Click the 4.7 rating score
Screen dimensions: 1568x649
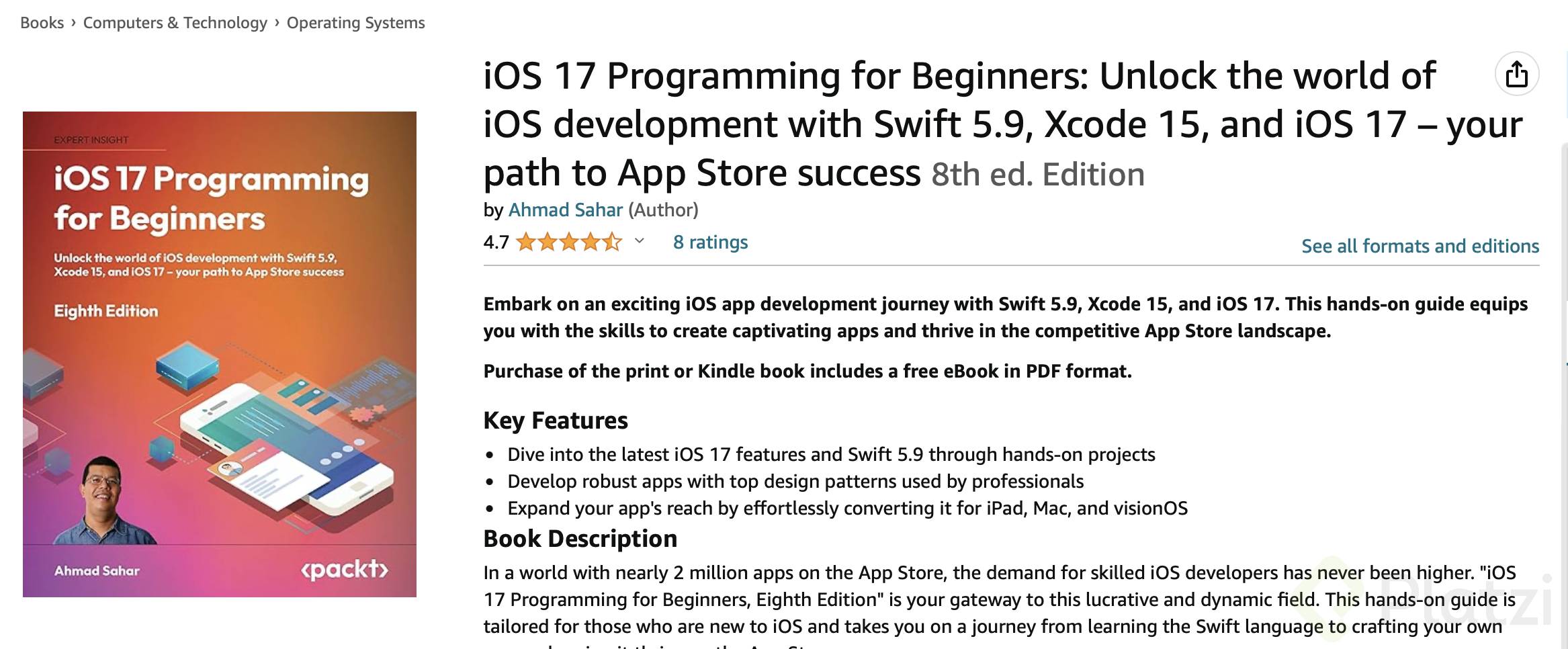coord(496,242)
